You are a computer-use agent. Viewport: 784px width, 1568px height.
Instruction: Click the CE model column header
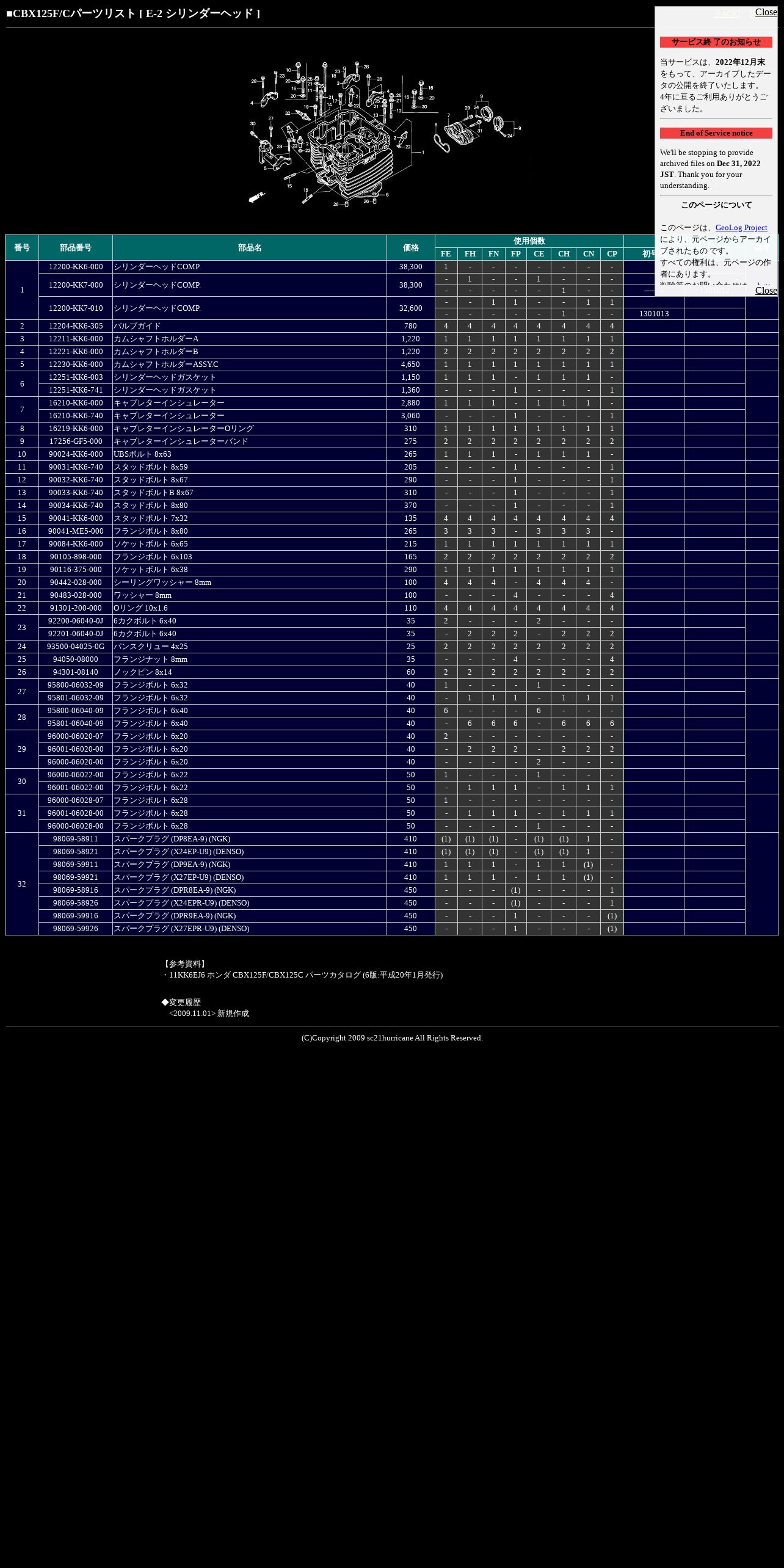pos(539,254)
